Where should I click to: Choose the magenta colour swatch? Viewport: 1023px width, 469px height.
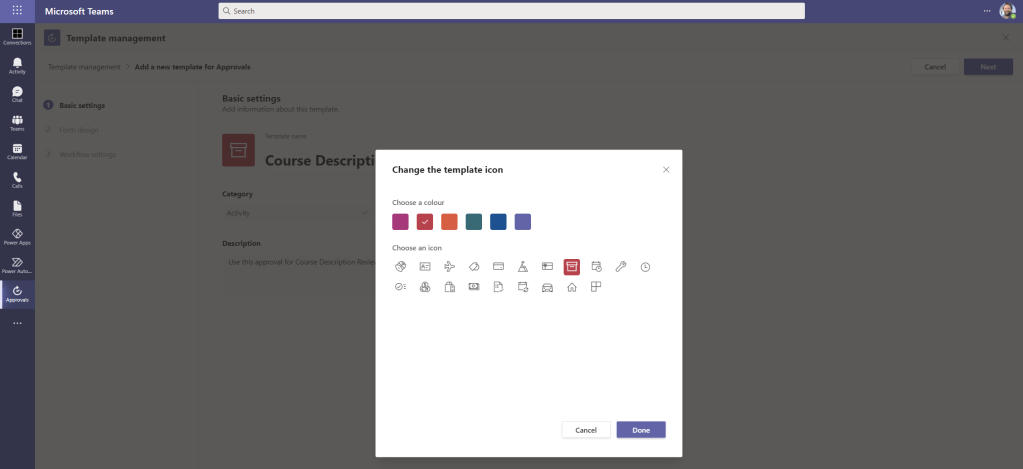click(400, 222)
